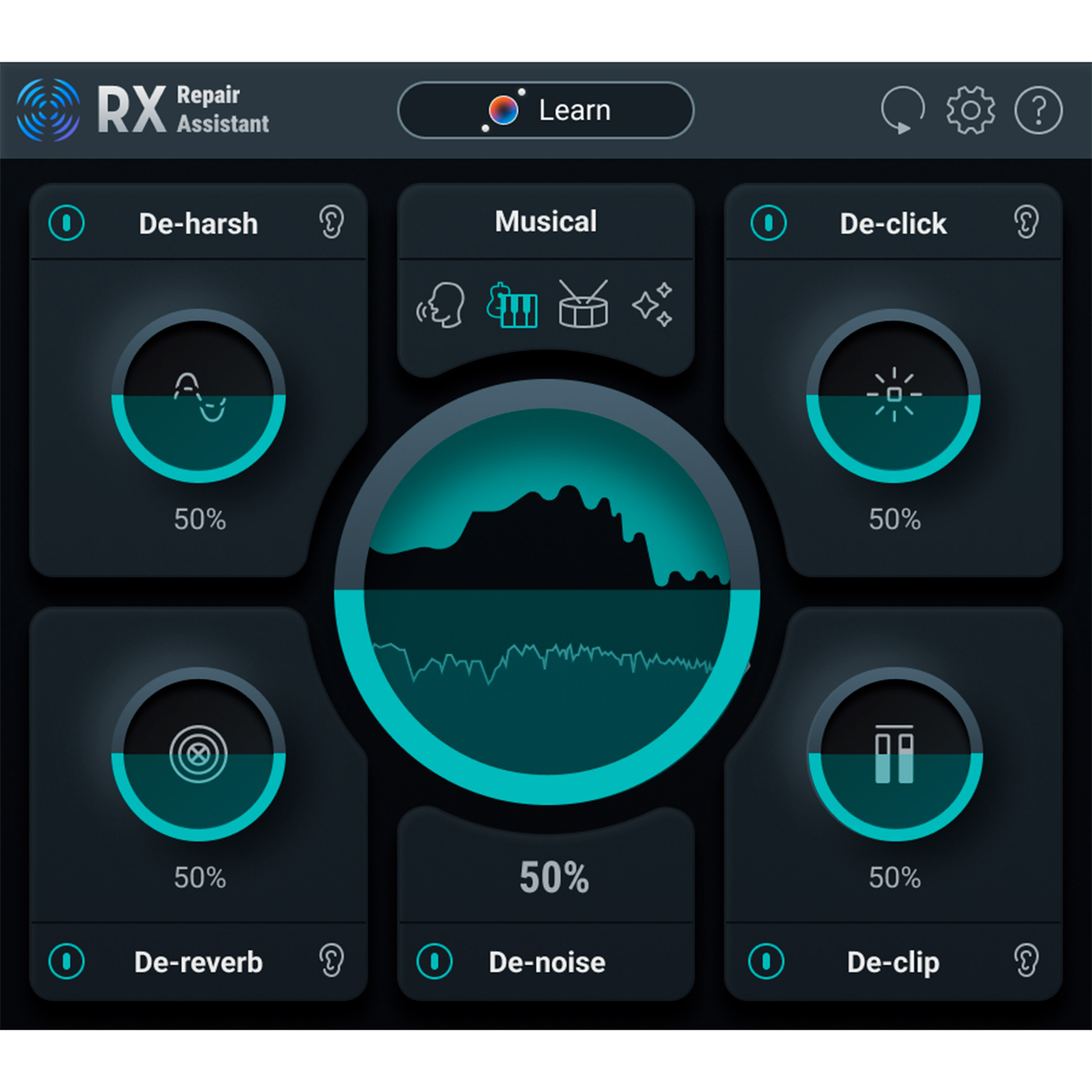Select the Musical category header

[545, 222]
